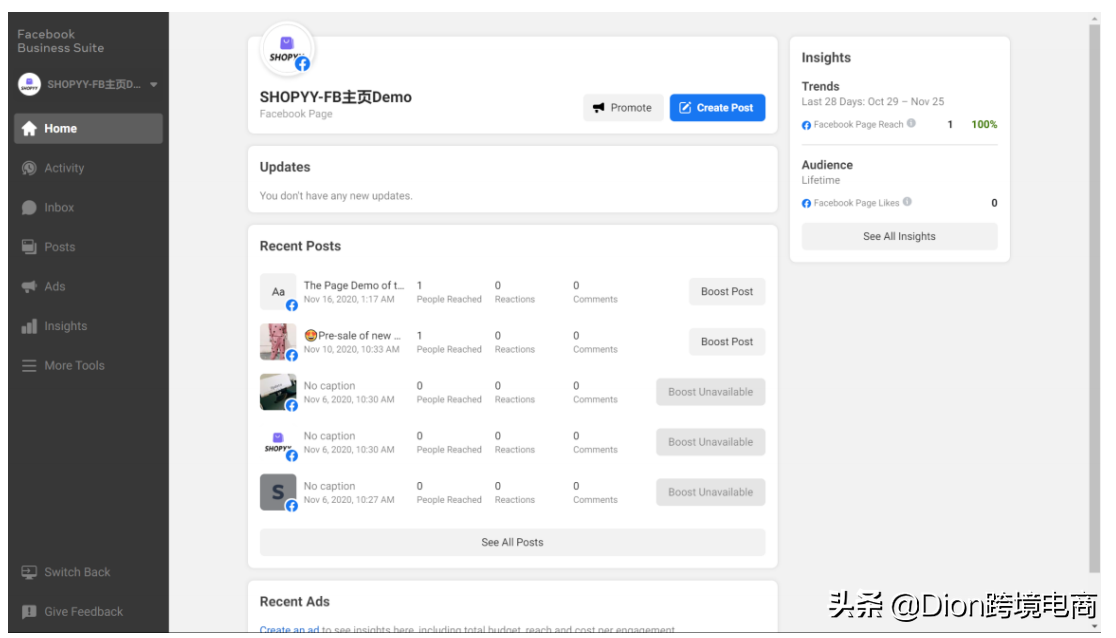Click the Insights bar chart icon

[29, 326]
